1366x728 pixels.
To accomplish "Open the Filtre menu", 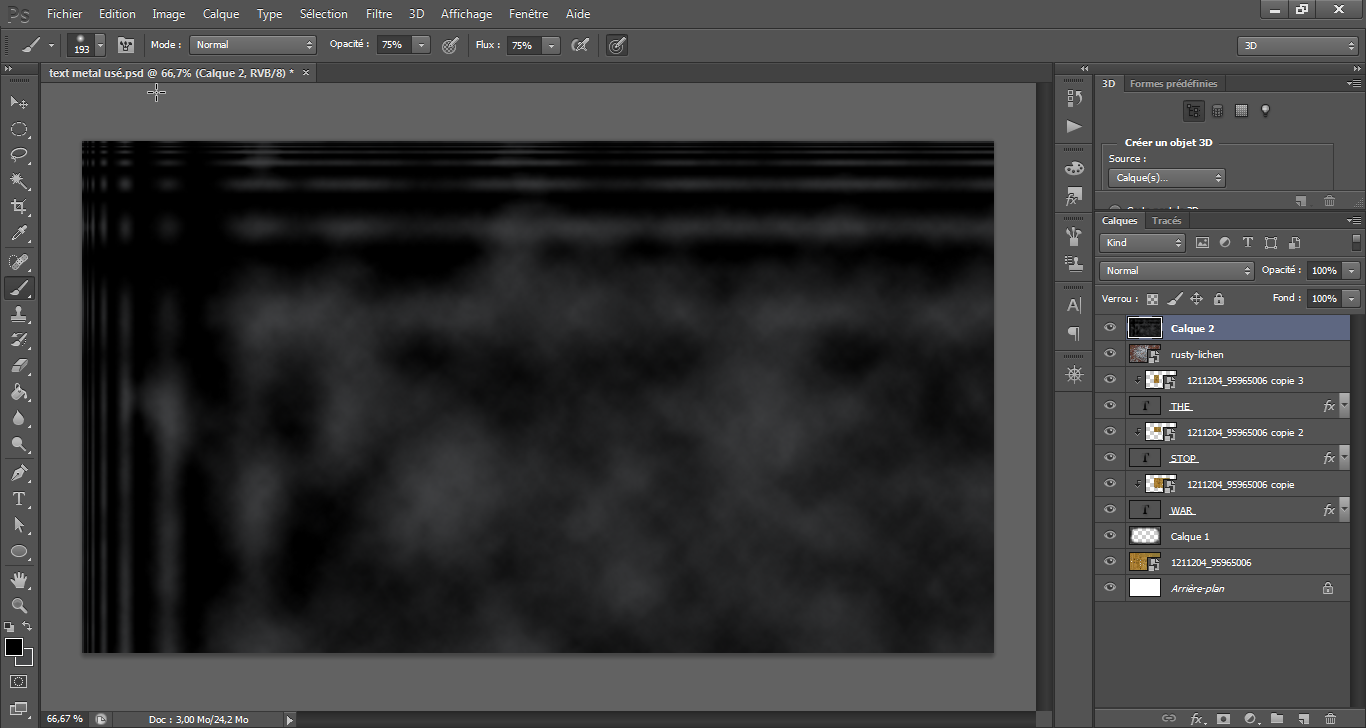I will 379,14.
